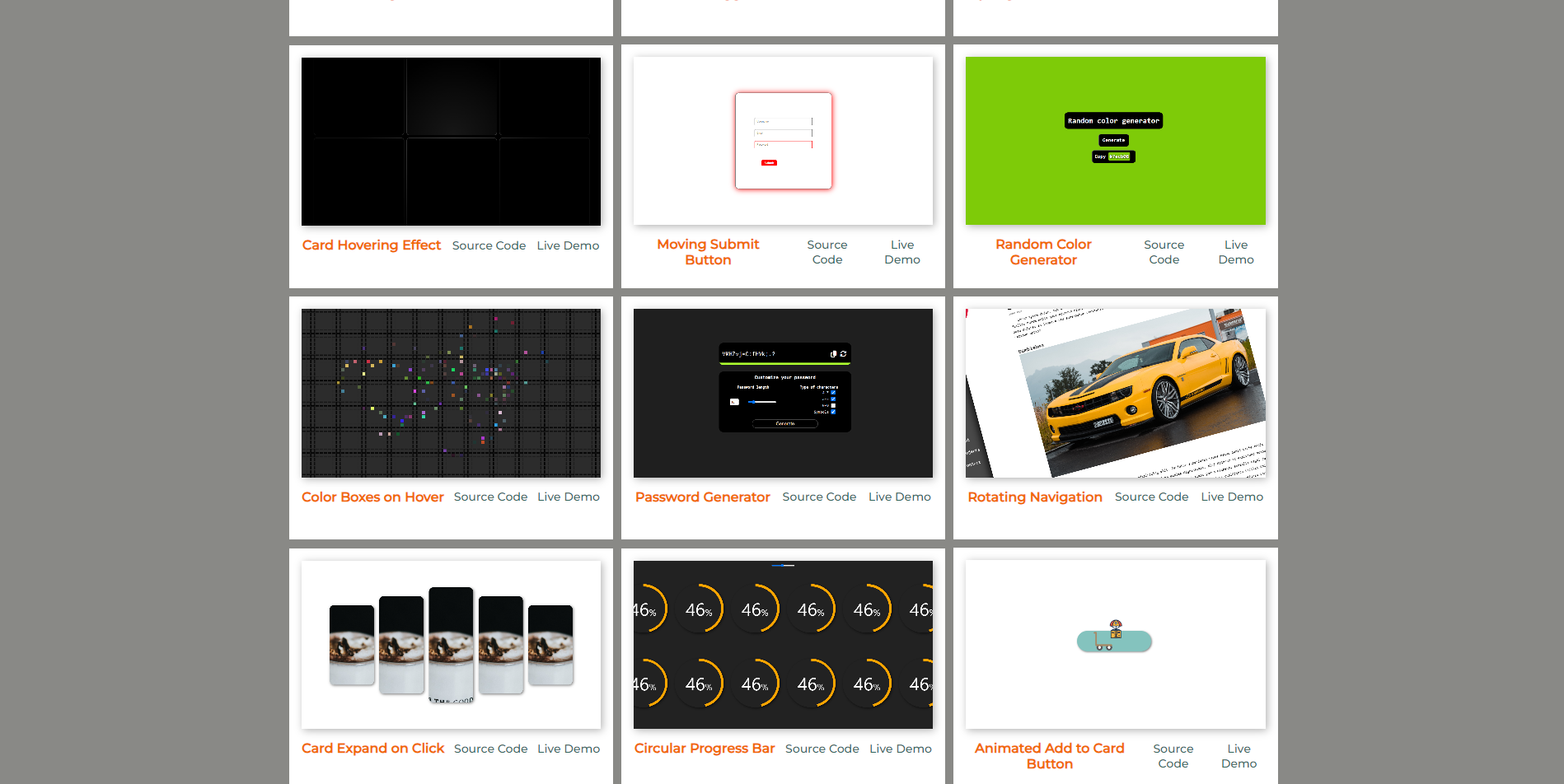
Task: Launch Live Demo for Circular Progress Bar
Action: [x=900, y=749]
